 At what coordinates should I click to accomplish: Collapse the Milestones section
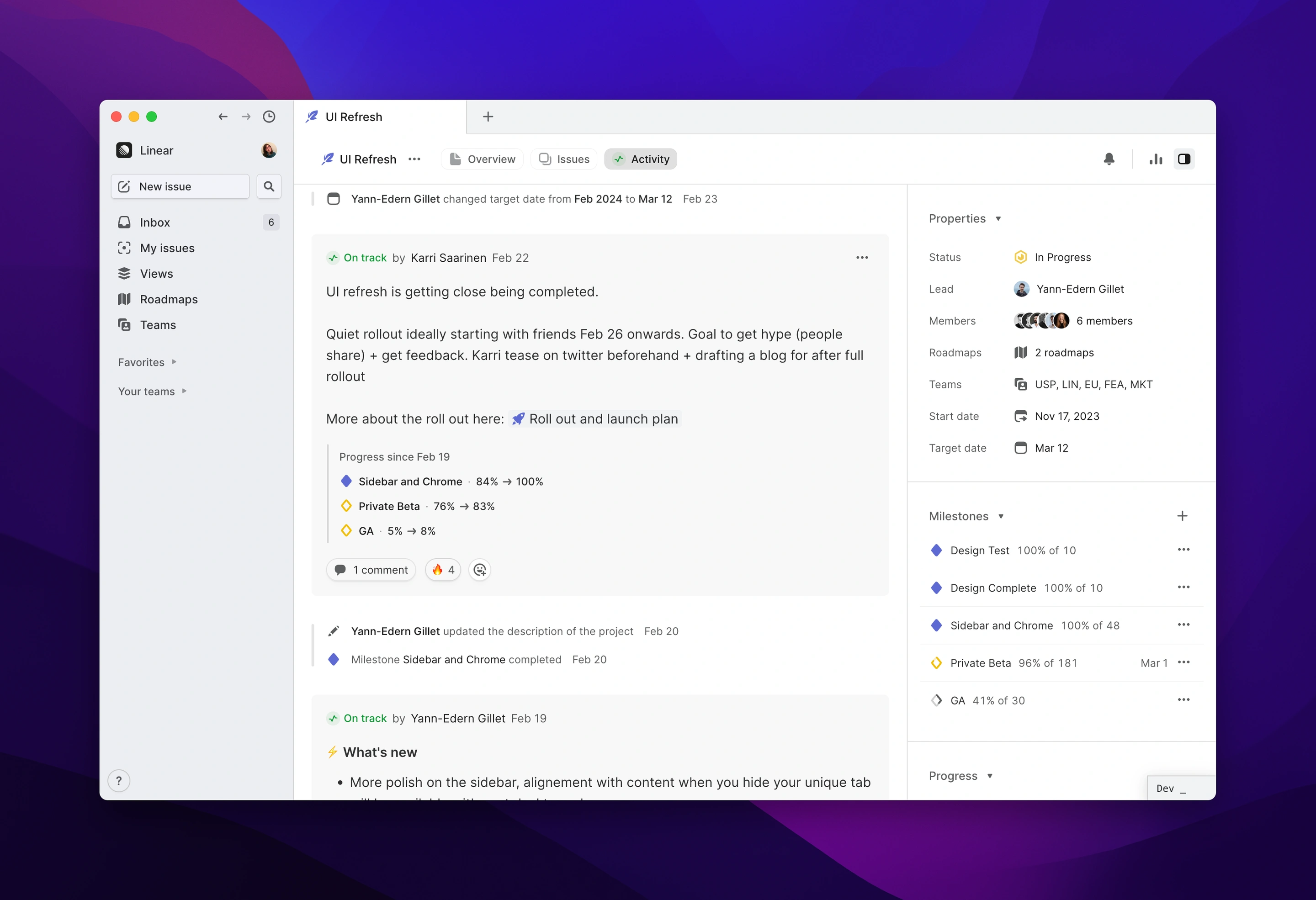click(x=966, y=517)
